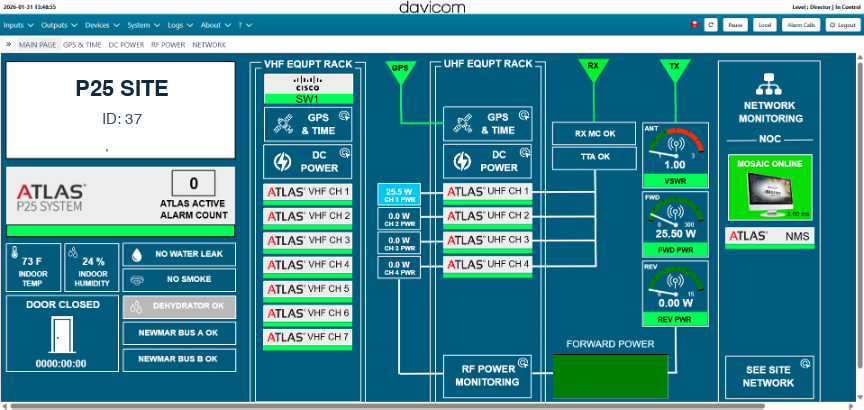Screen dimensions: 864x410
Task: Click the NEWMAR BUS B OK status
Action: coord(179,359)
